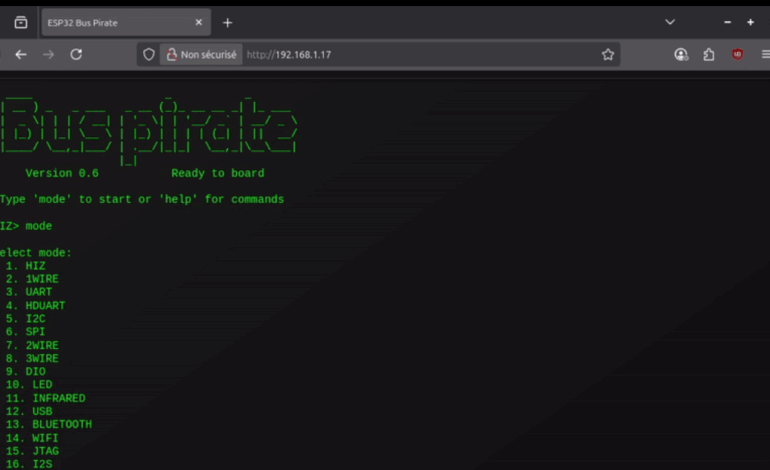
Task: Click the '14. WIFI' mode line
Action: pyautogui.click(x=32, y=438)
